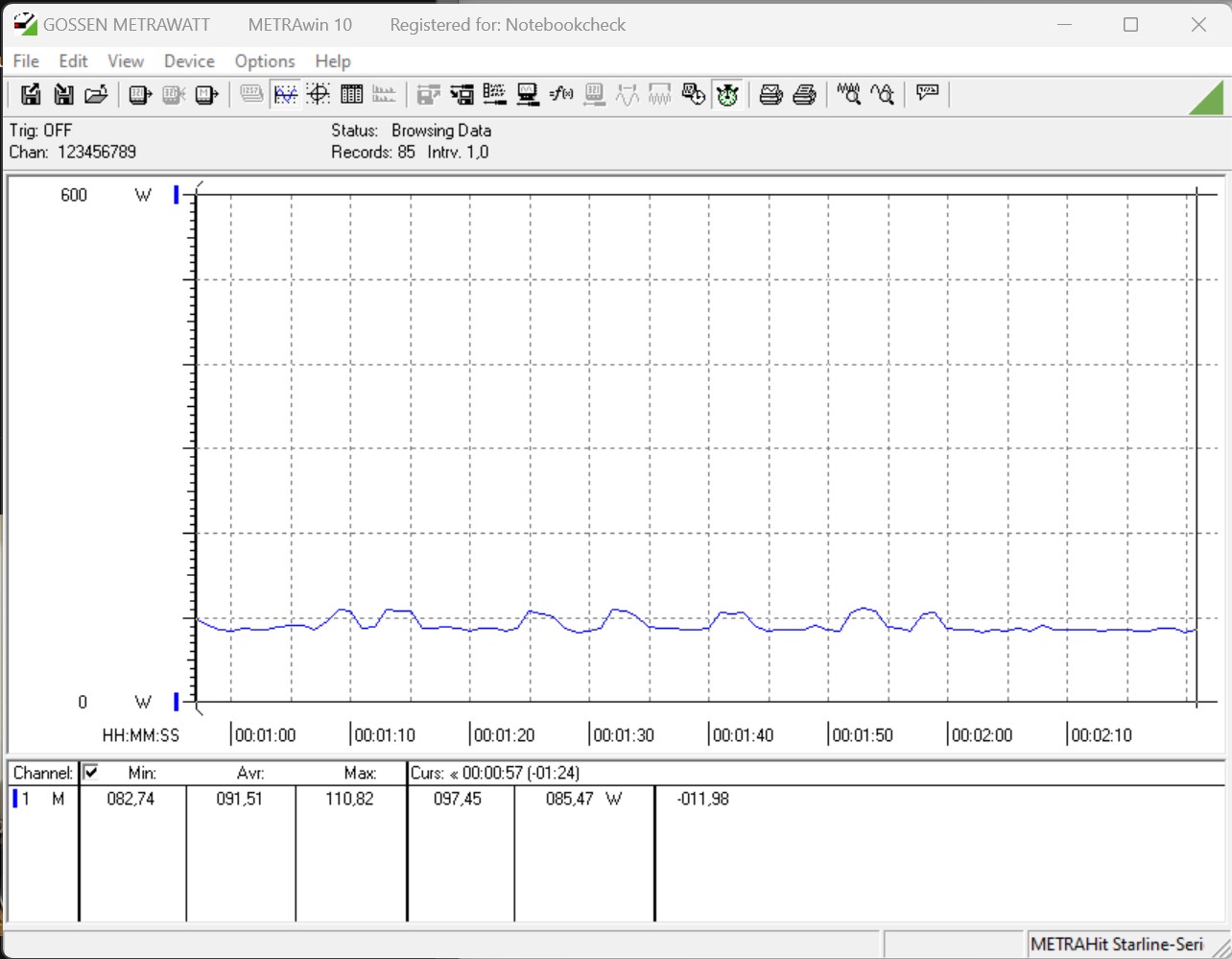Open a file with the folder icon
This screenshot has width=1232, height=959.
[96, 94]
